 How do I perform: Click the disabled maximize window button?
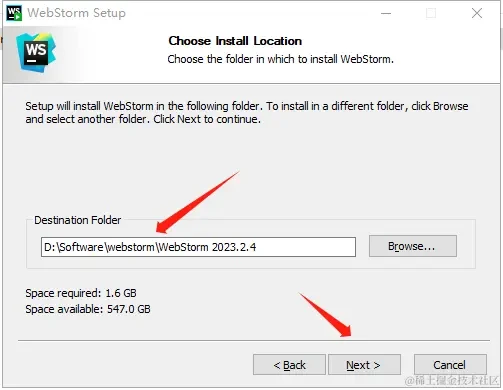[x=431, y=13]
